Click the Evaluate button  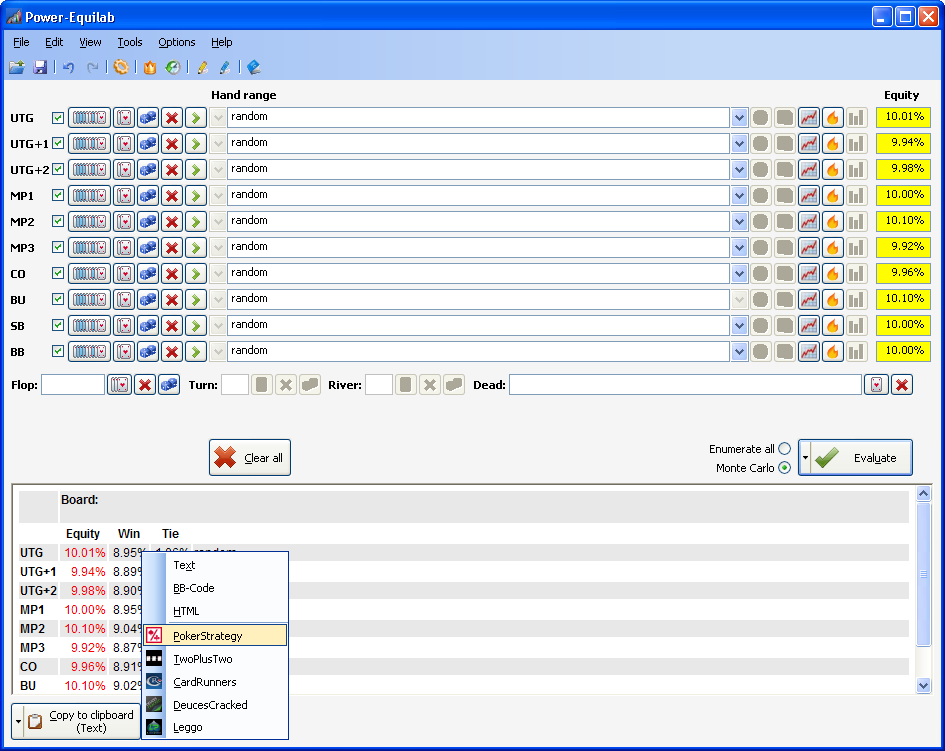tap(862, 458)
